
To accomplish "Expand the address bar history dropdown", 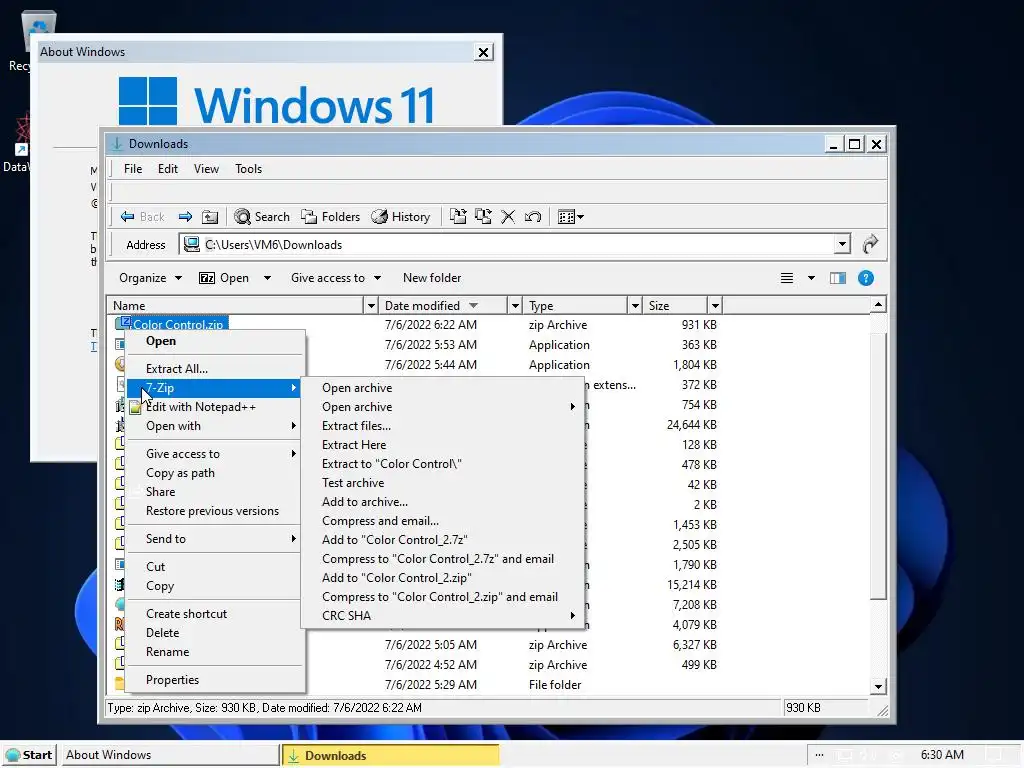I will [x=842, y=244].
